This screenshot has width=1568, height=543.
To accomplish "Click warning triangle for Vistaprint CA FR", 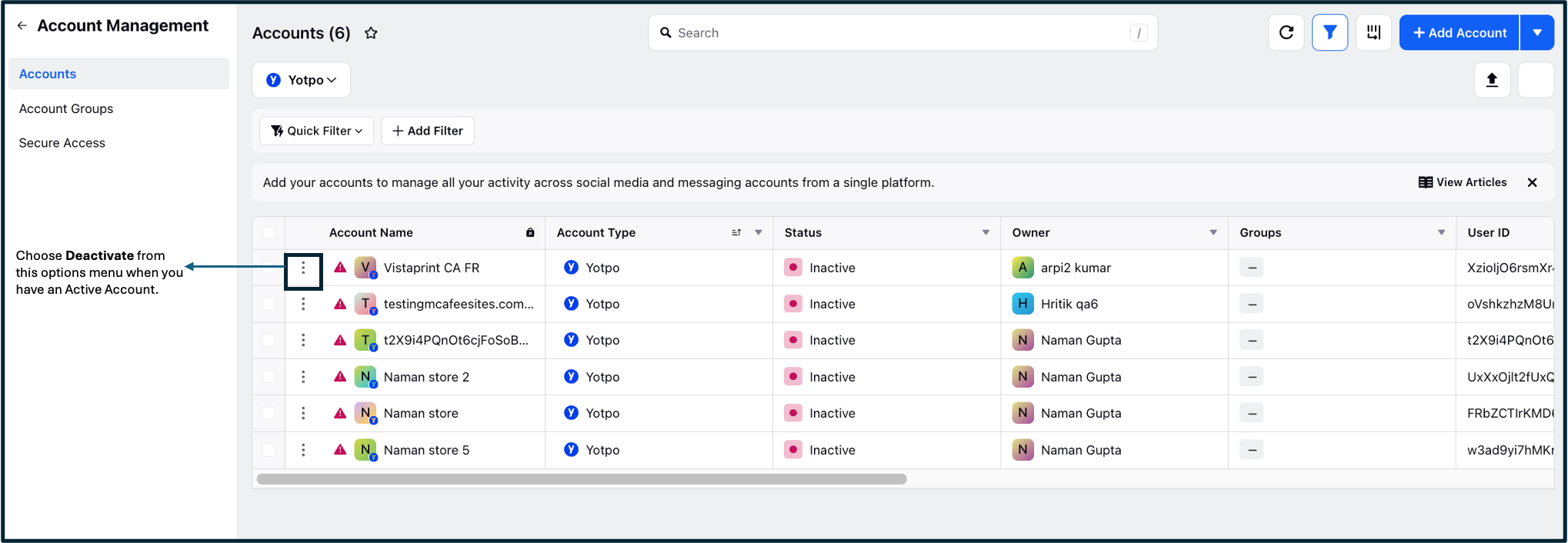I will pyautogui.click(x=340, y=268).
